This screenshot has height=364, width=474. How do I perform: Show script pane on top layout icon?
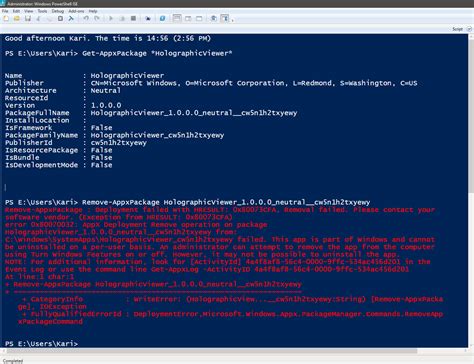click(x=177, y=18)
